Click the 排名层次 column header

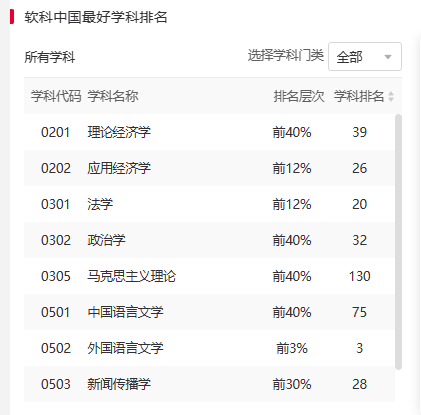pyautogui.click(x=299, y=96)
